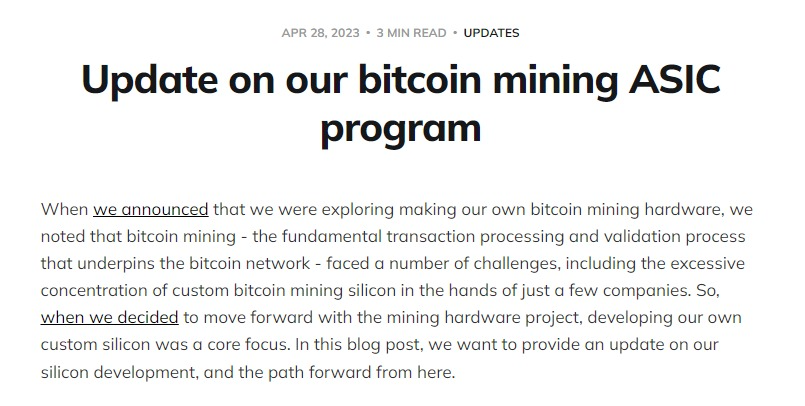Click the APR 28, 2023 publish date

(320, 33)
